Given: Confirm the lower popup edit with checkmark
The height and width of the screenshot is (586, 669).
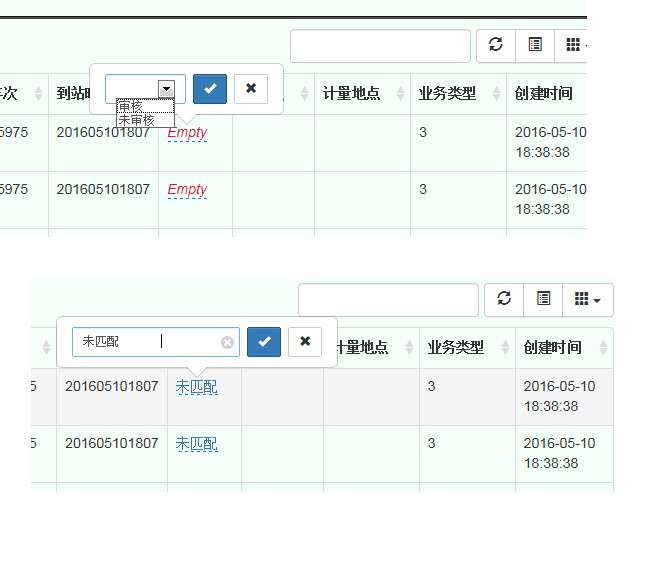Looking at the screenshot, I should tap(264, 341).
